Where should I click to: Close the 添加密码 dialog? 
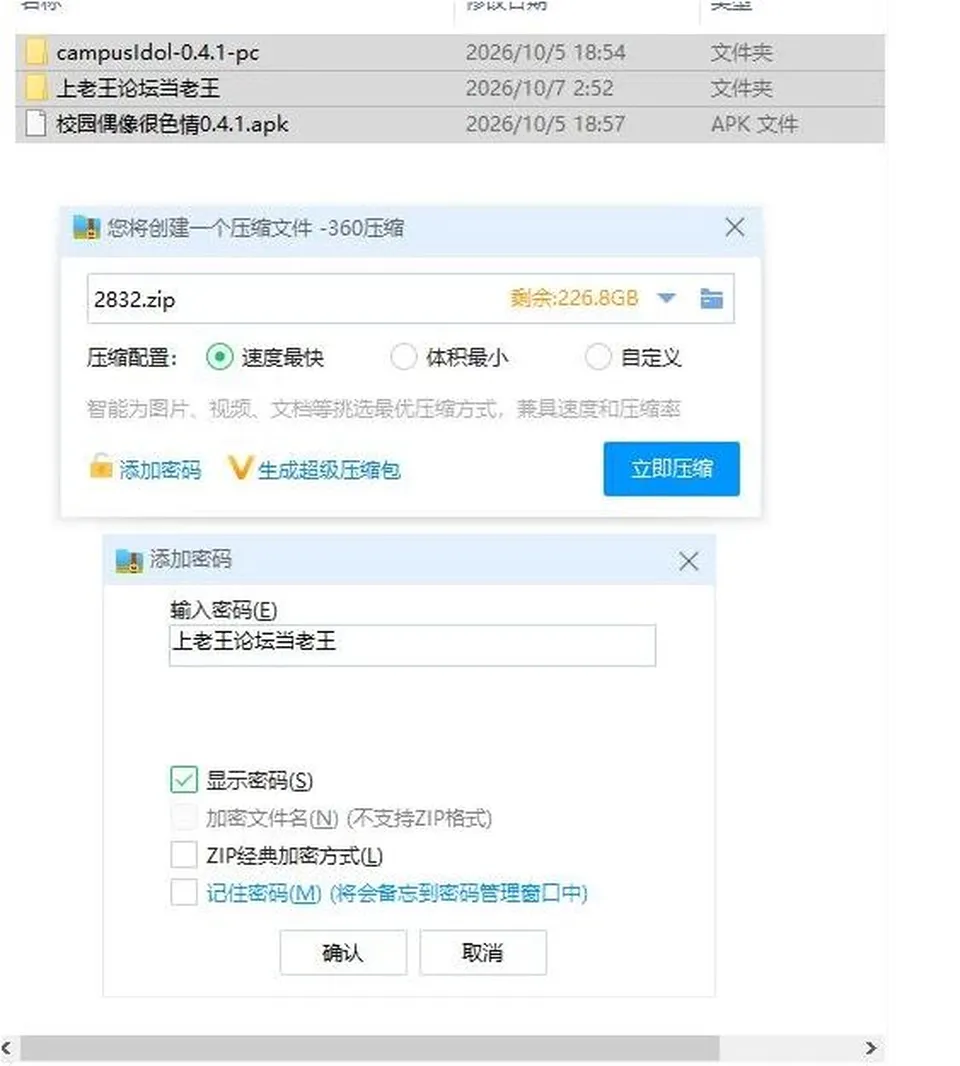click(x=689, y=562)
